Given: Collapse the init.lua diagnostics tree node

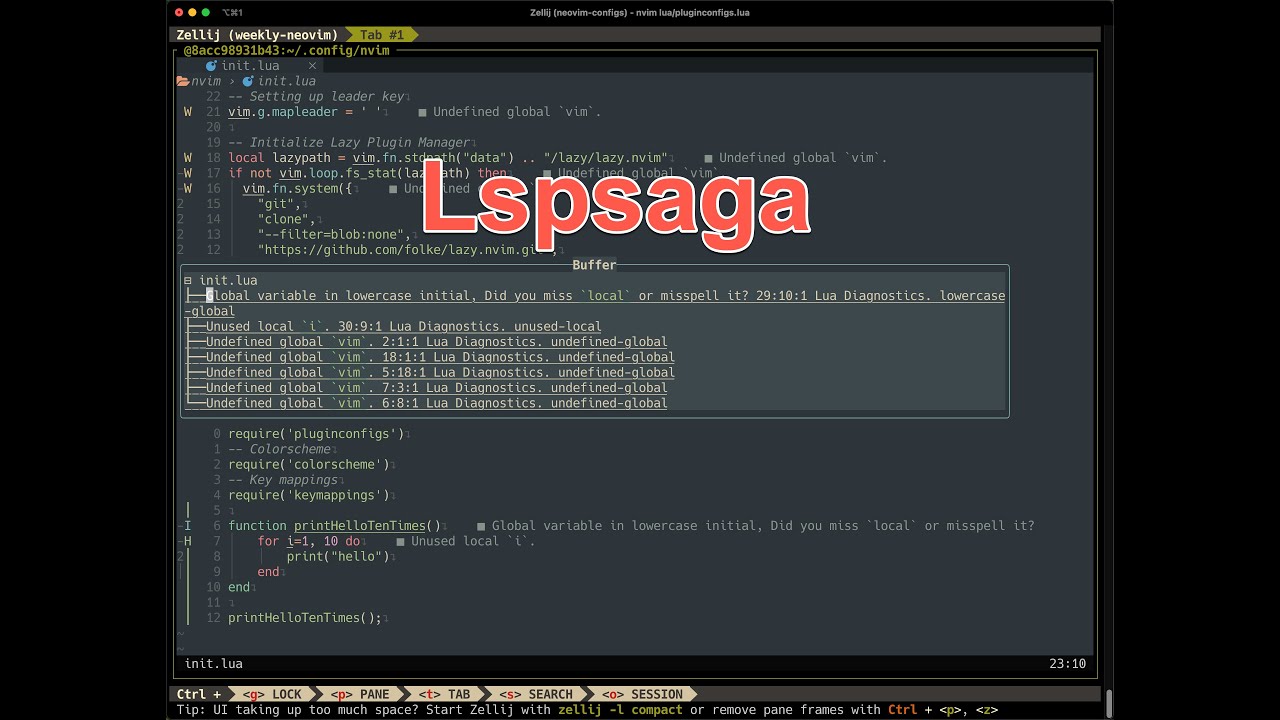Looking at the screenshot, I should tap(188, 281).
